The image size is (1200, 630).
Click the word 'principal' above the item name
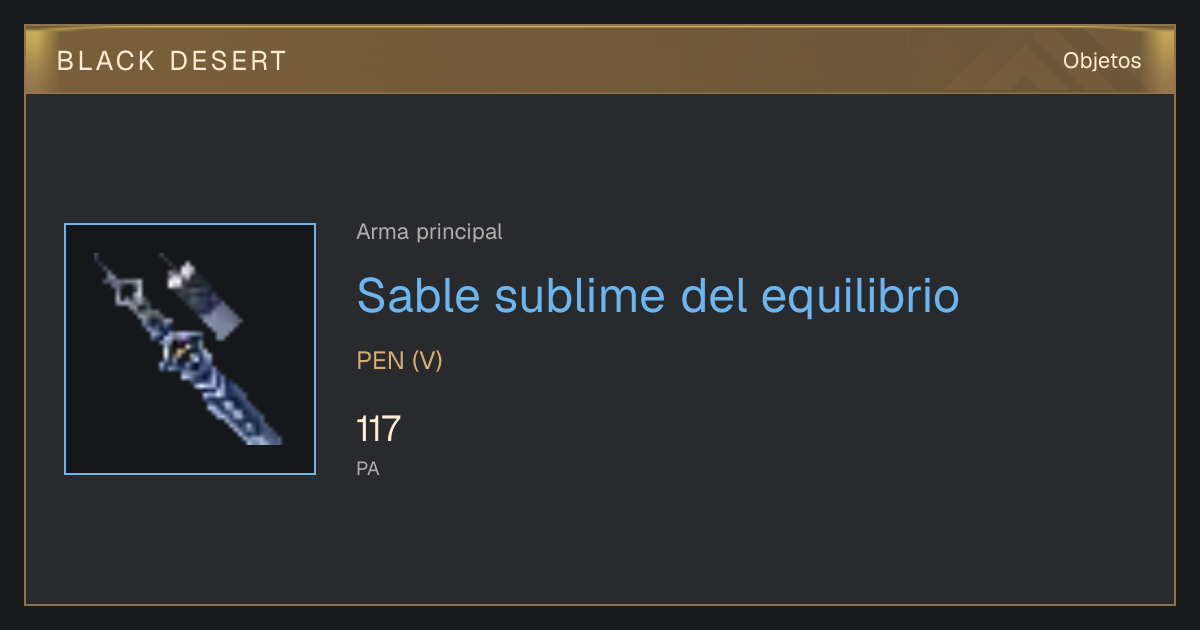(x=459, y=232)
